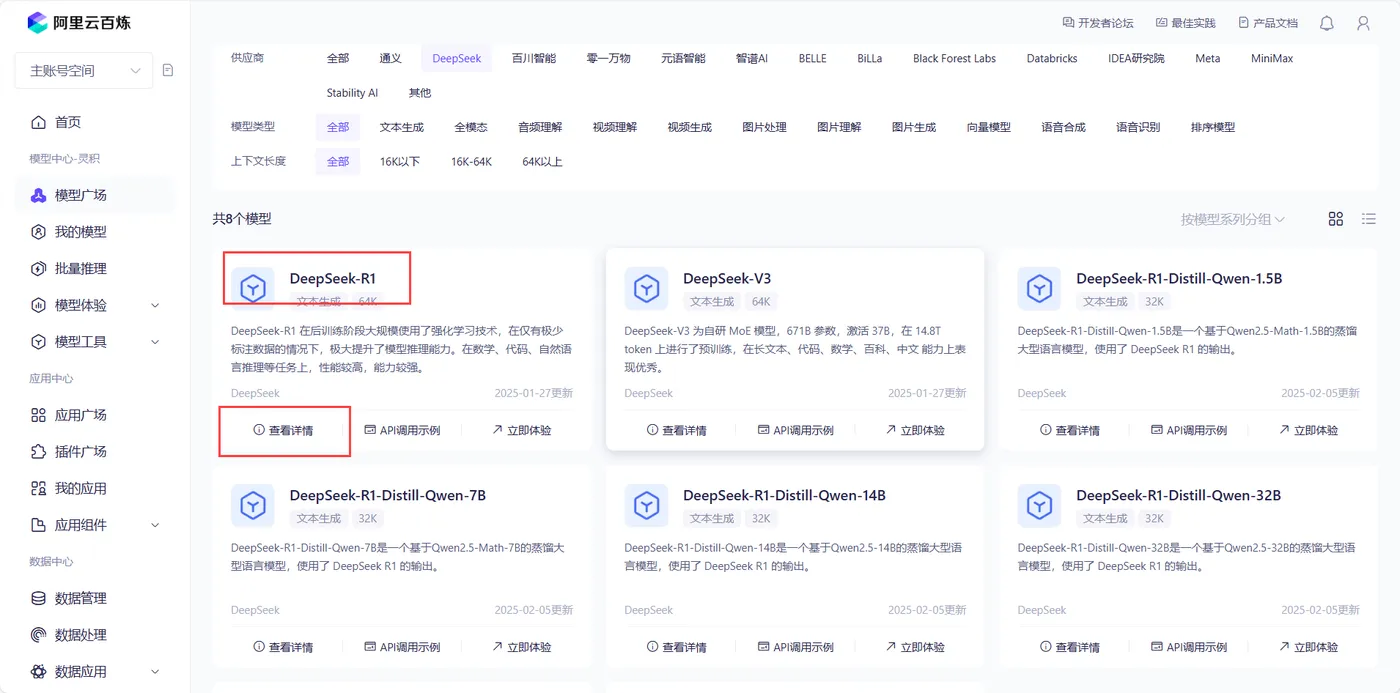The height and width of the screenshot is (693, 1400).
Task: Filter model type by 全模态
Action: click(x=471, y=128)
